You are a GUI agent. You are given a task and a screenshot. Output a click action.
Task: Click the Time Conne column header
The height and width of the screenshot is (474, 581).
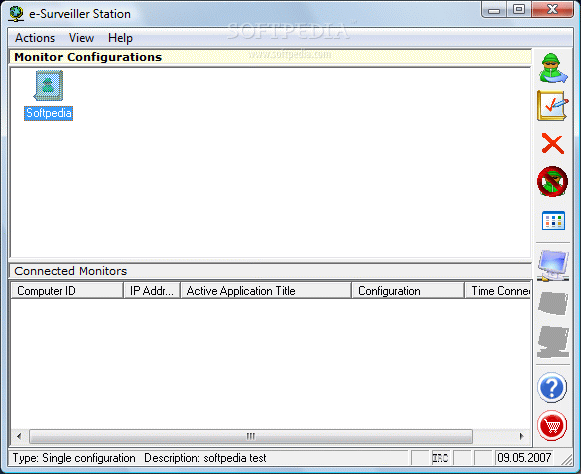[498, 291]
